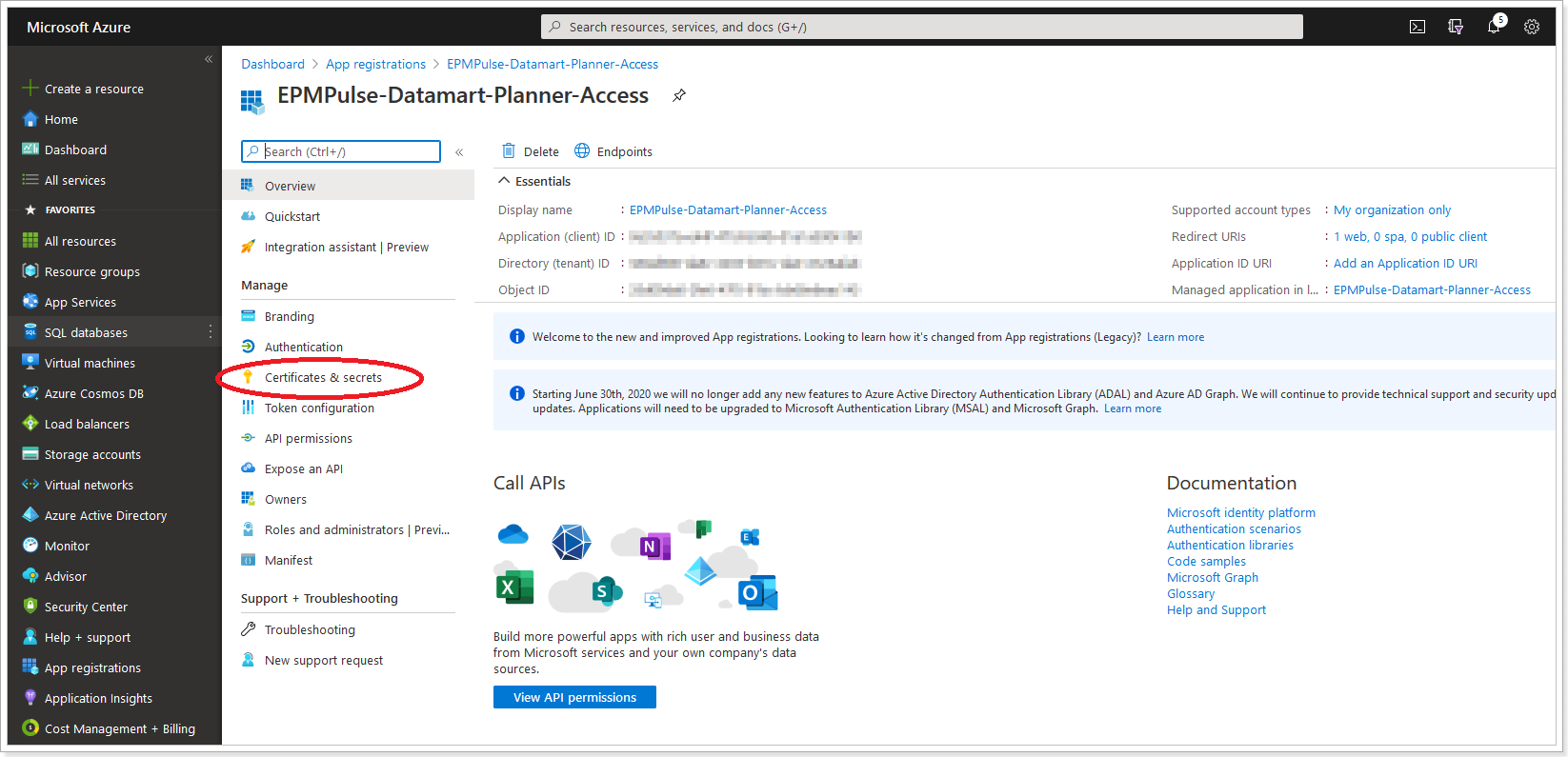This screenshot has height=757, width=1568.
Task: Click the Storage accounts icon
Action: (x=30, y=454)
